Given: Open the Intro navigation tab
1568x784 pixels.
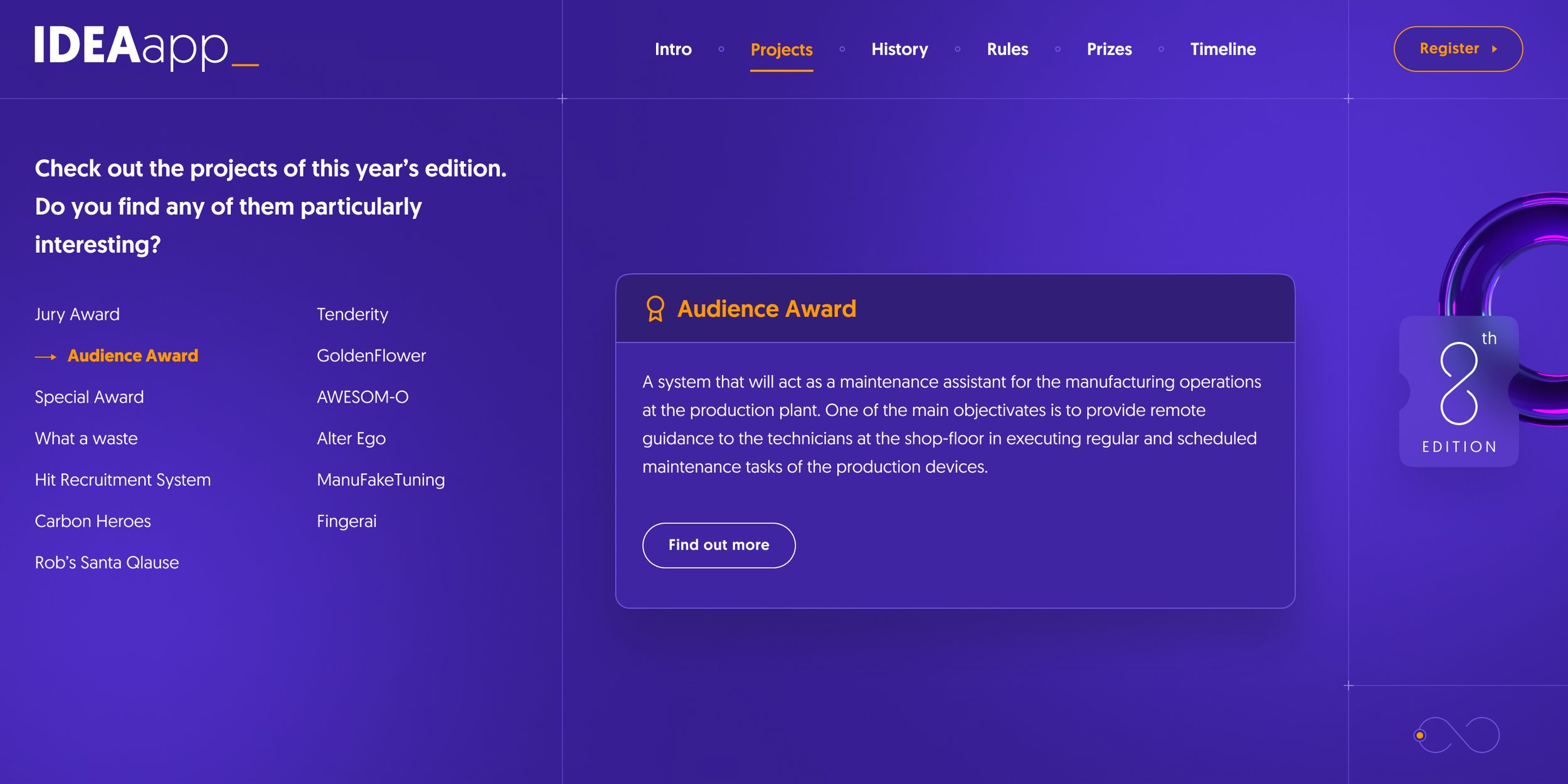Looking at the screenshot, I should [673, 49].
